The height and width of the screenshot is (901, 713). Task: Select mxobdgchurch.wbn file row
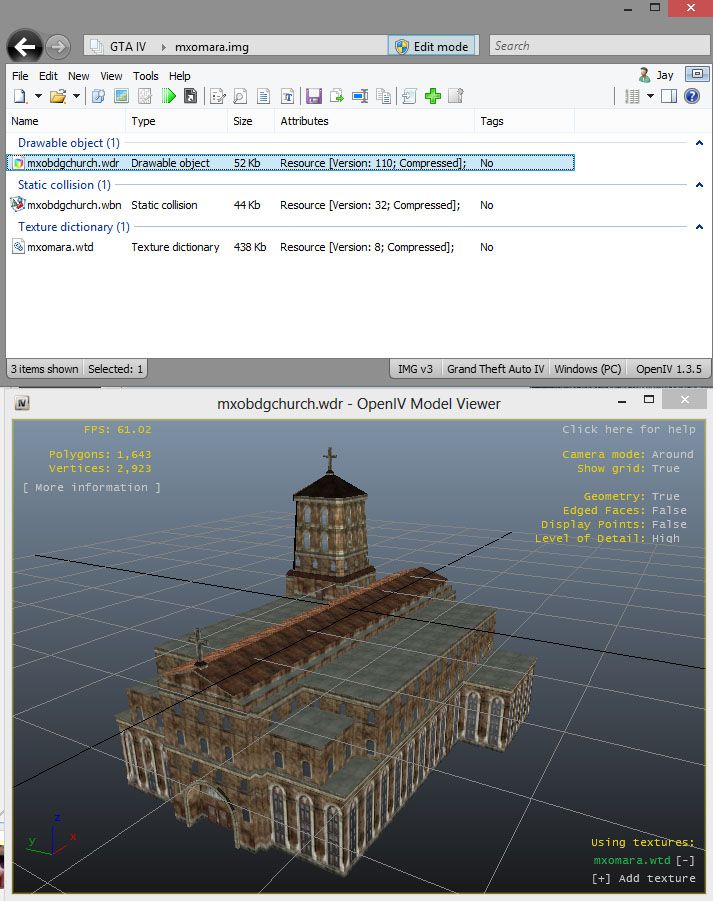pos(291,205)
